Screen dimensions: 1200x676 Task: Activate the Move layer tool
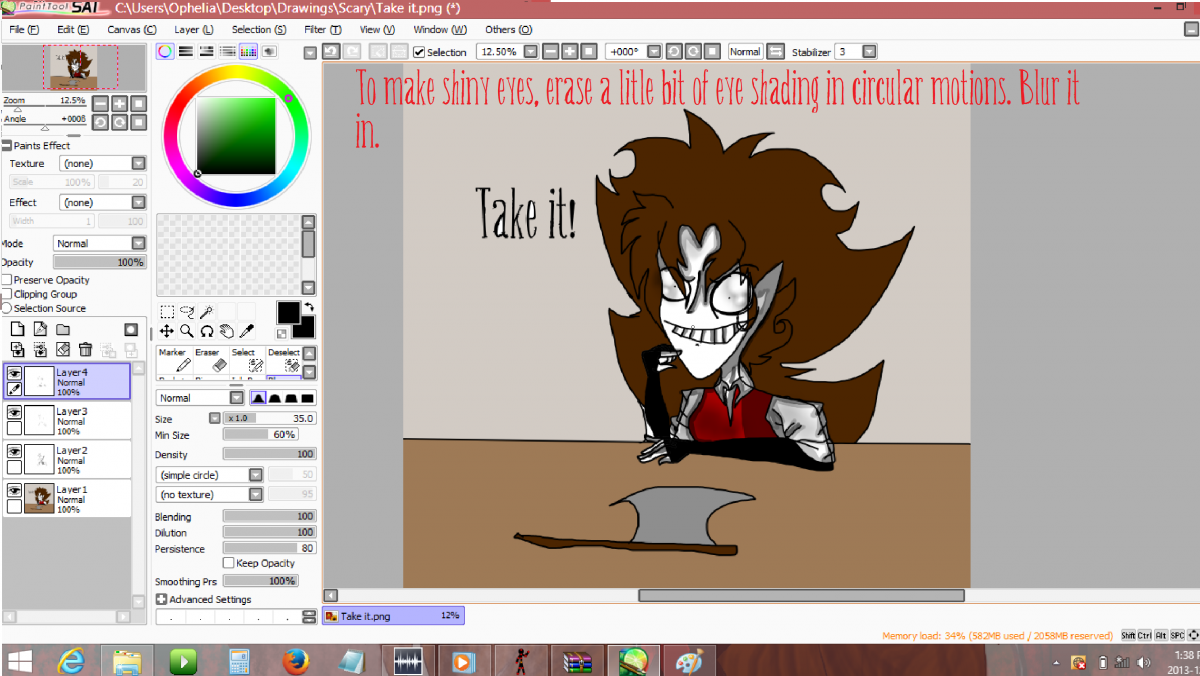coord(166,331)
